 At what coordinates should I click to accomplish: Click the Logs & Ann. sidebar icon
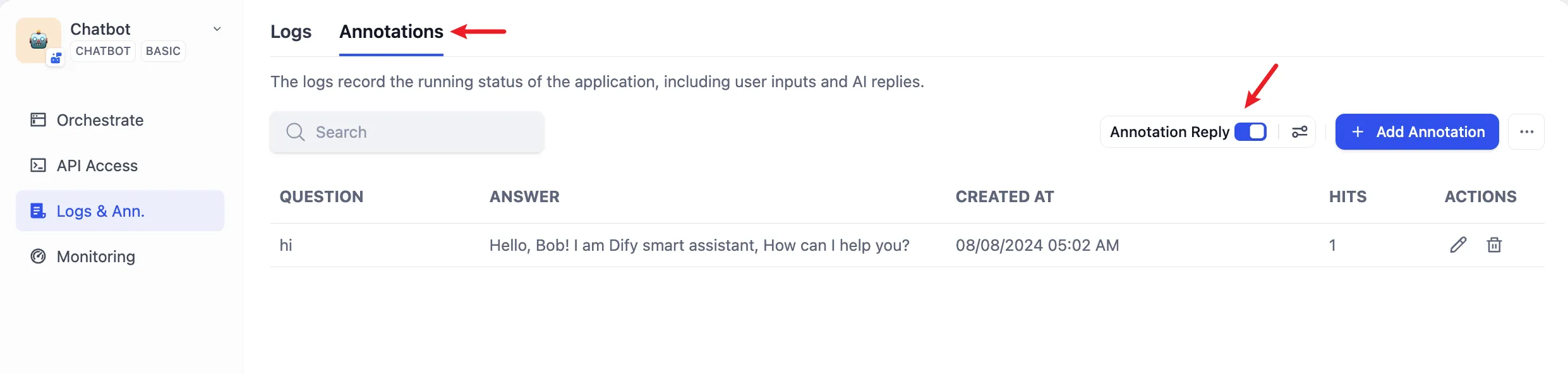point(38,211)
